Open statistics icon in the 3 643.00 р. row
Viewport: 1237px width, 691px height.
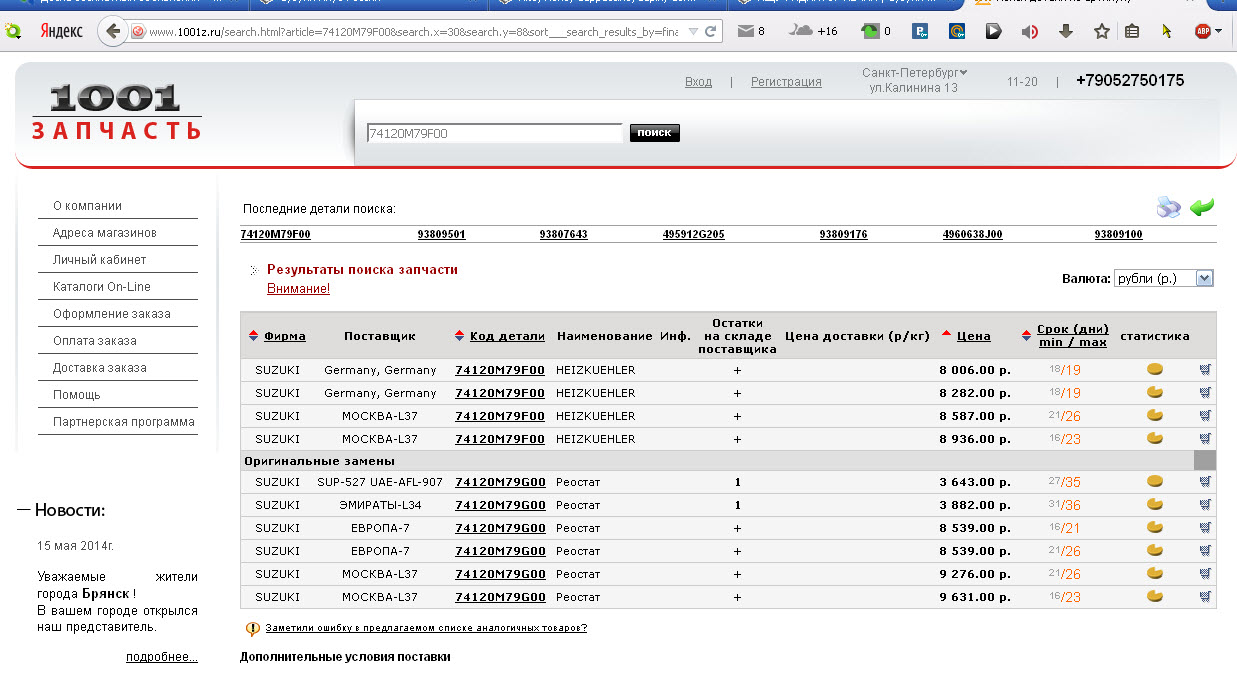1155,482
